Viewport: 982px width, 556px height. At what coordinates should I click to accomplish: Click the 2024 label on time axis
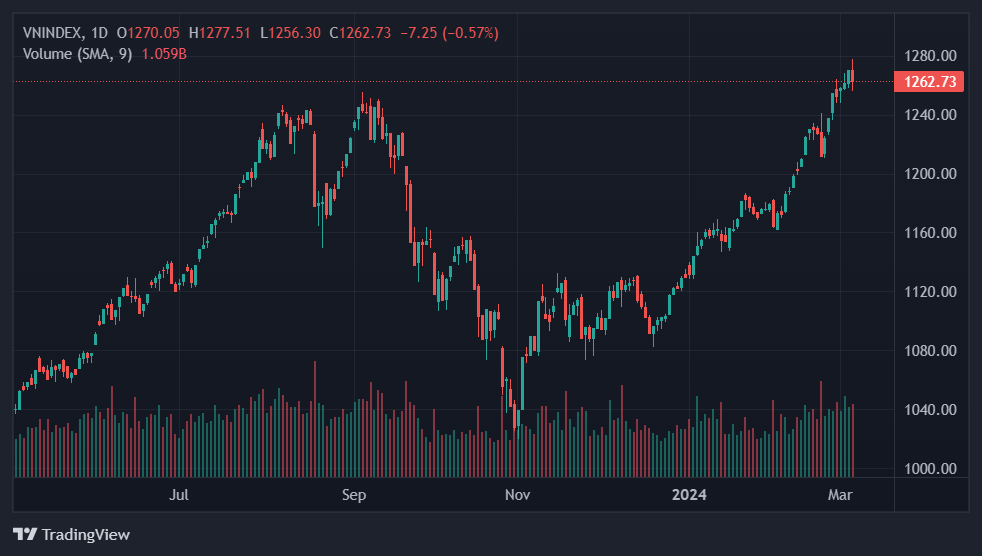click(x=689, y=494)
